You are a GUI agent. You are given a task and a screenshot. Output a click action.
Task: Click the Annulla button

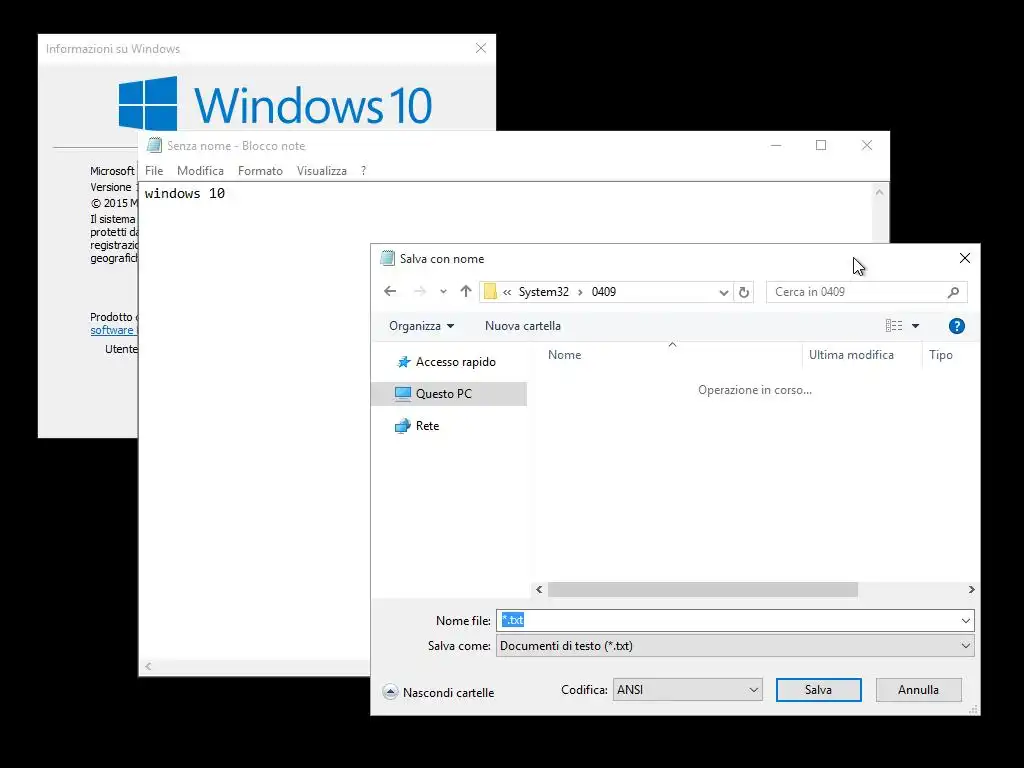tap(918, 690)
